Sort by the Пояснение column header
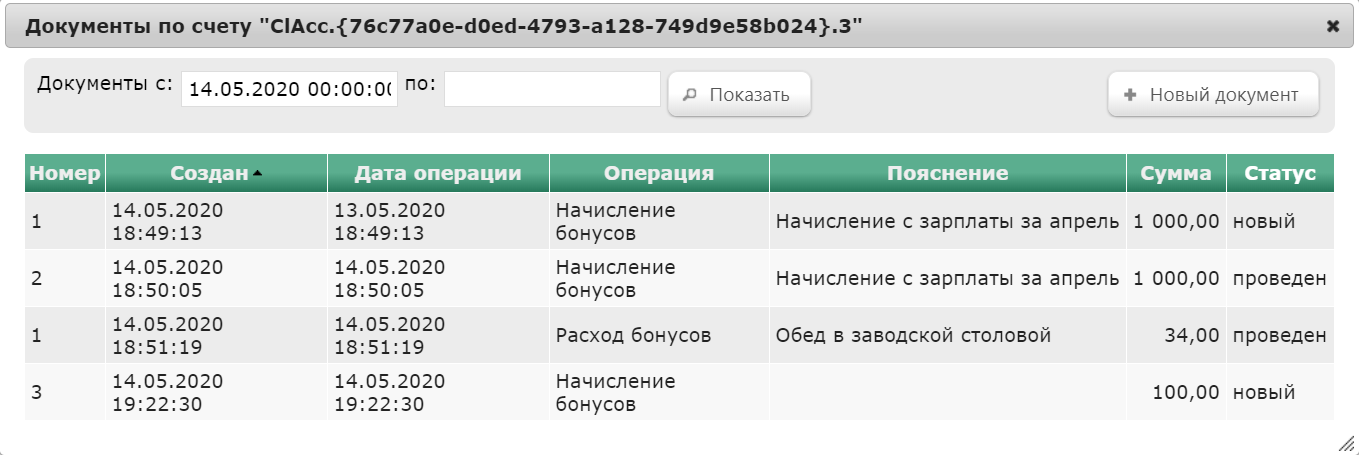The width and height of the screenshot is (1359, 455). click(948, 173)
